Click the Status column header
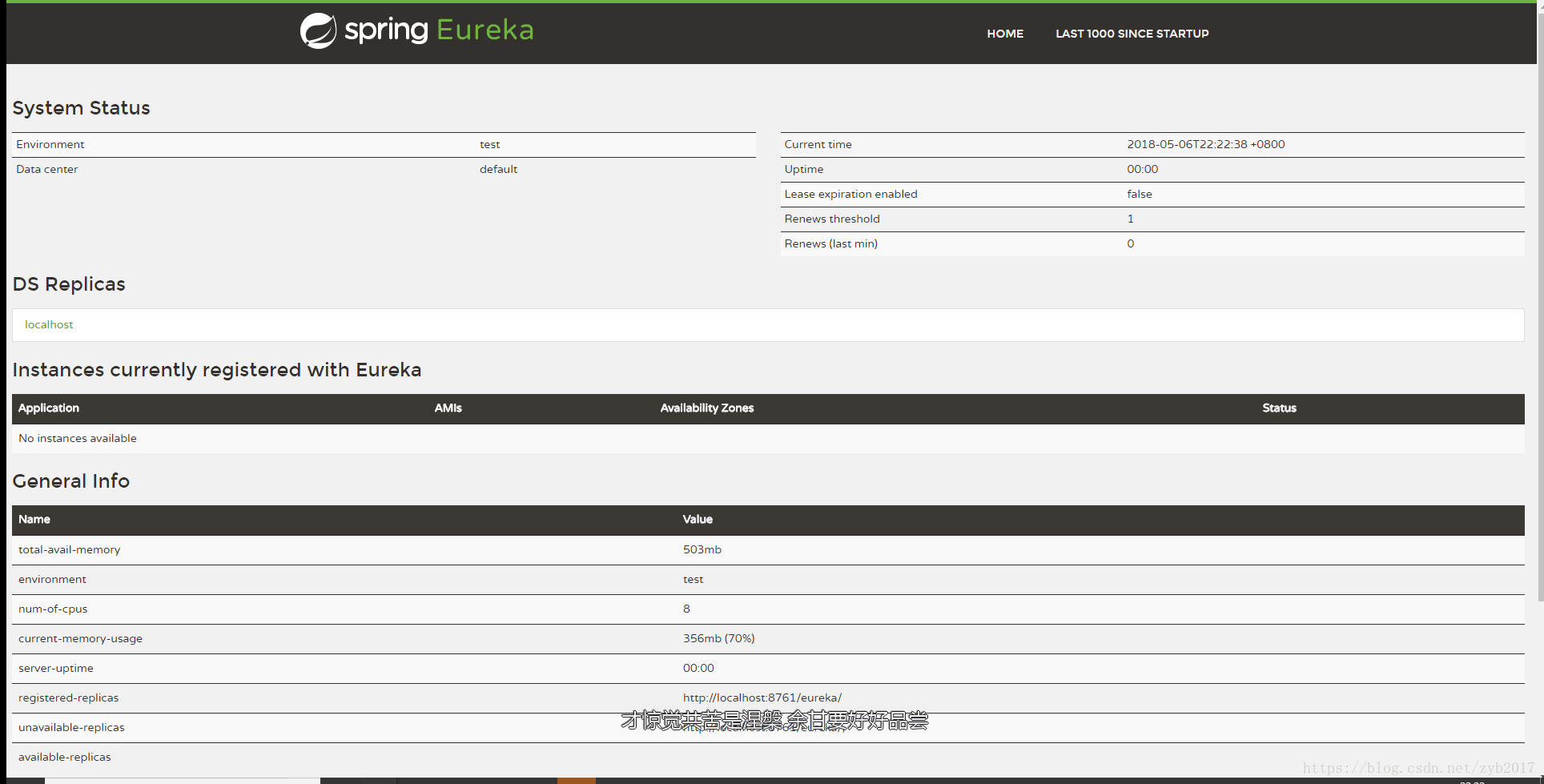 (x=1279, y=408)
